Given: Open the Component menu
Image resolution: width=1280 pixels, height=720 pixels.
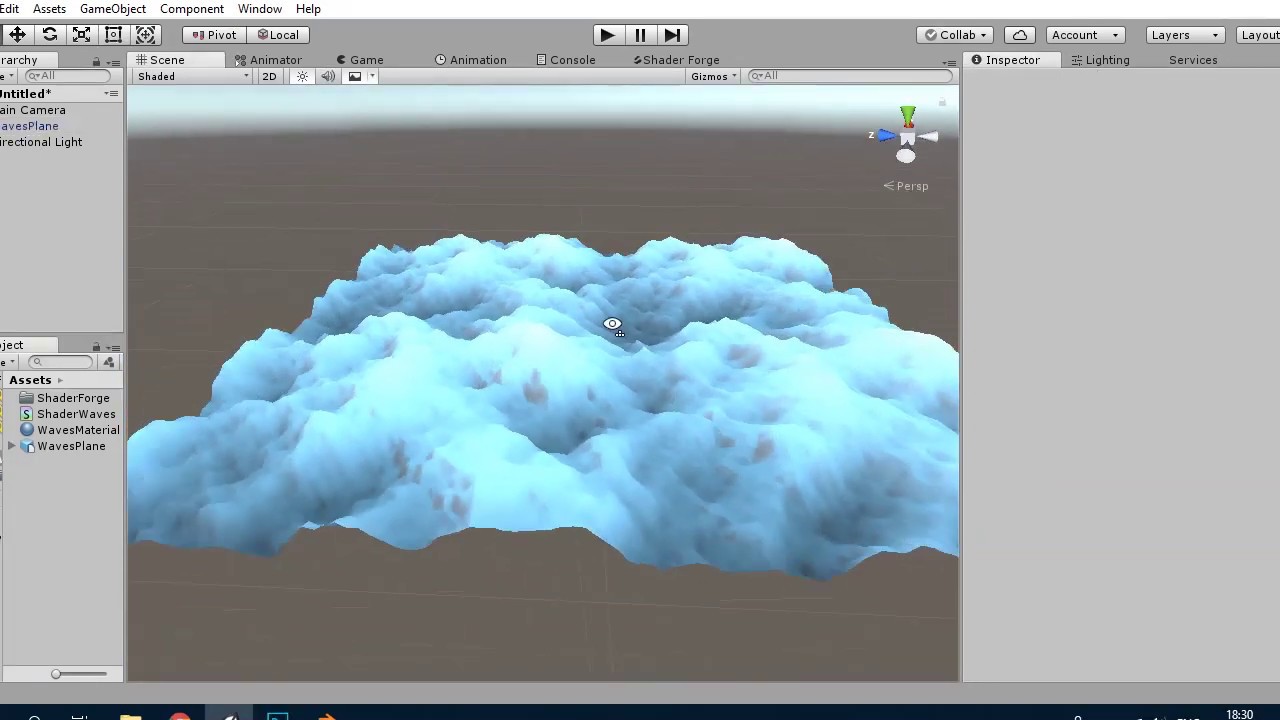Looking at the screenshot, I should [x=192, y=9].
